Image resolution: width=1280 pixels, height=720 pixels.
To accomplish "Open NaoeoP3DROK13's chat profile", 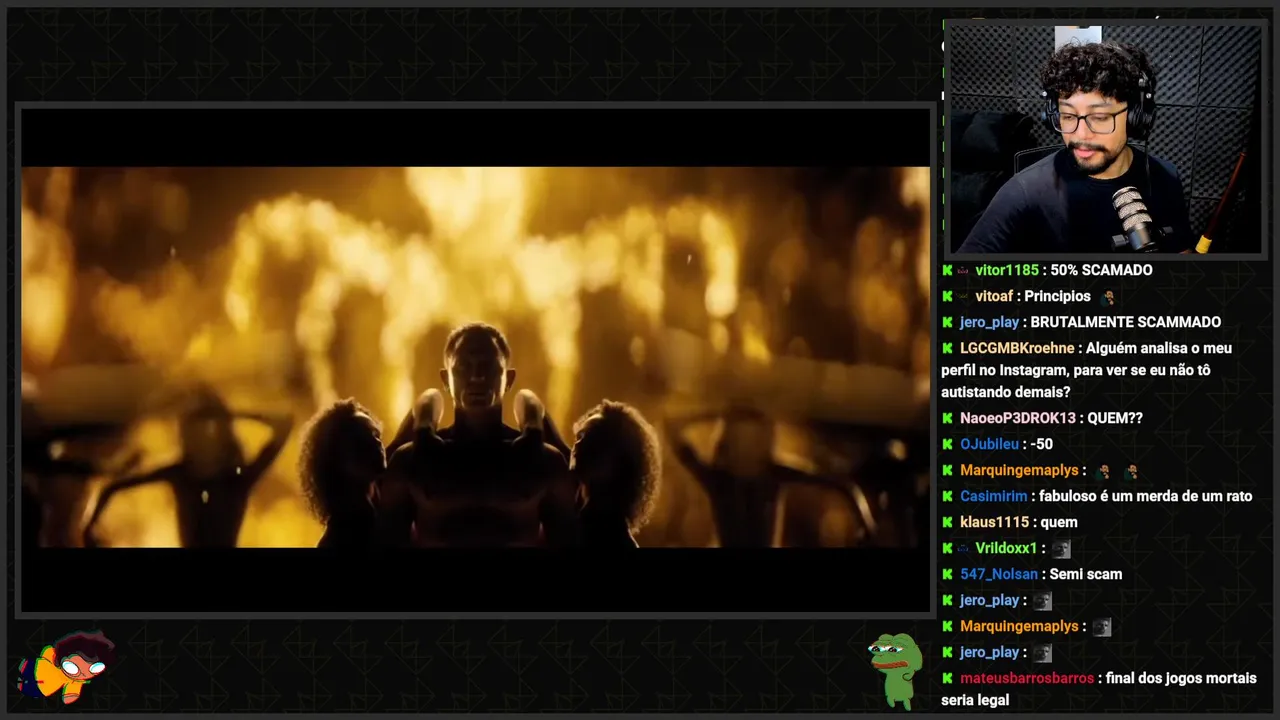I will [x=1018, y=418].
